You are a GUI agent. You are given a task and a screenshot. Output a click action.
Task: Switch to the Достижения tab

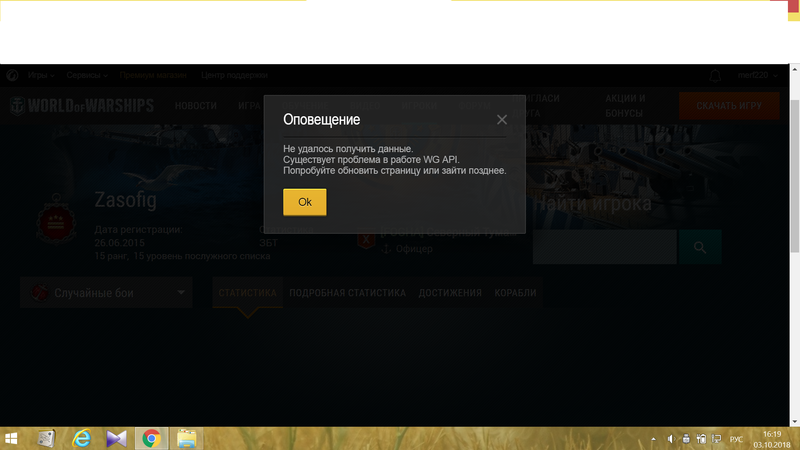(x=450, y=293)
